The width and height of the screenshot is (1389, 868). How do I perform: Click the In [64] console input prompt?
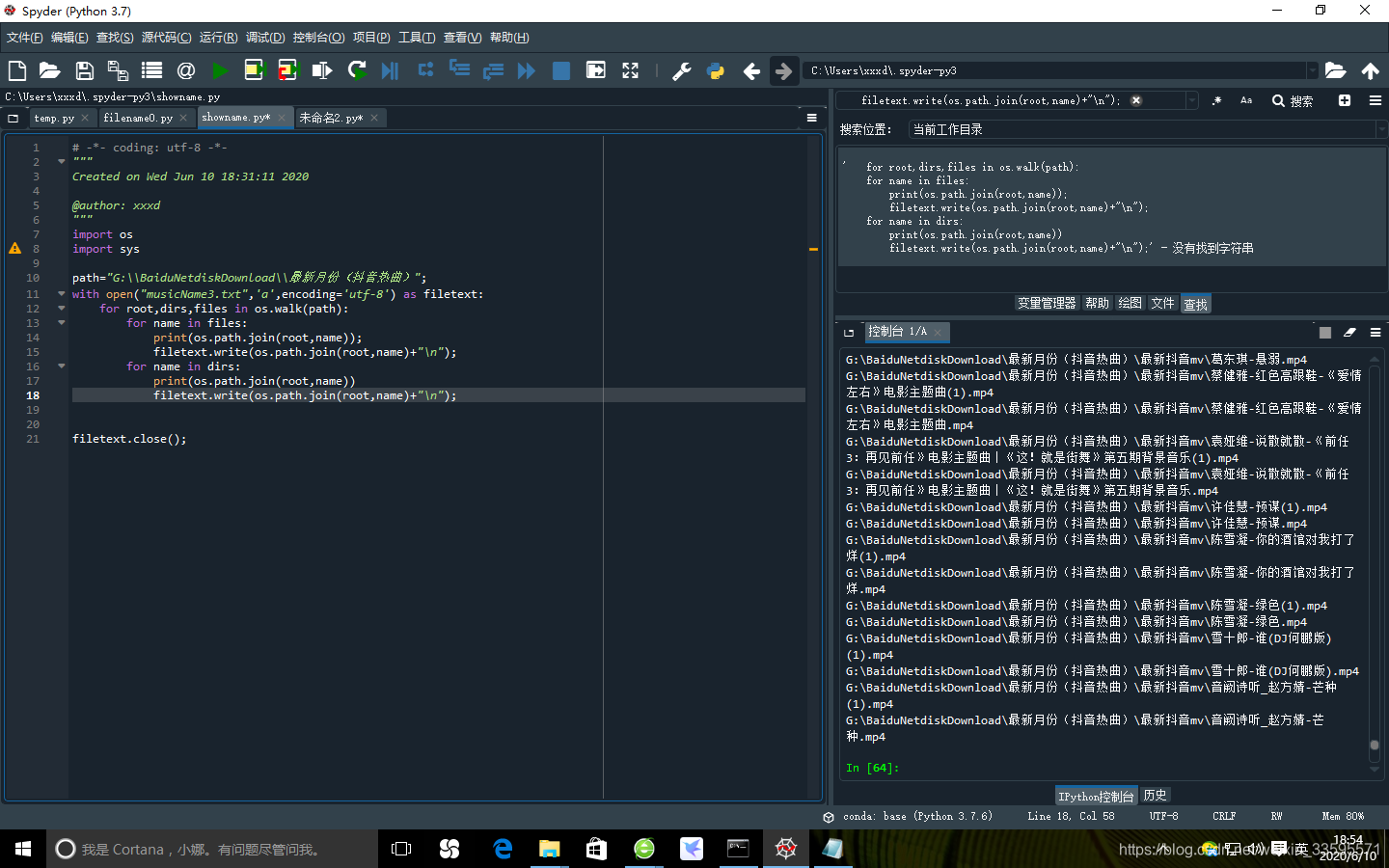[872, 768]
